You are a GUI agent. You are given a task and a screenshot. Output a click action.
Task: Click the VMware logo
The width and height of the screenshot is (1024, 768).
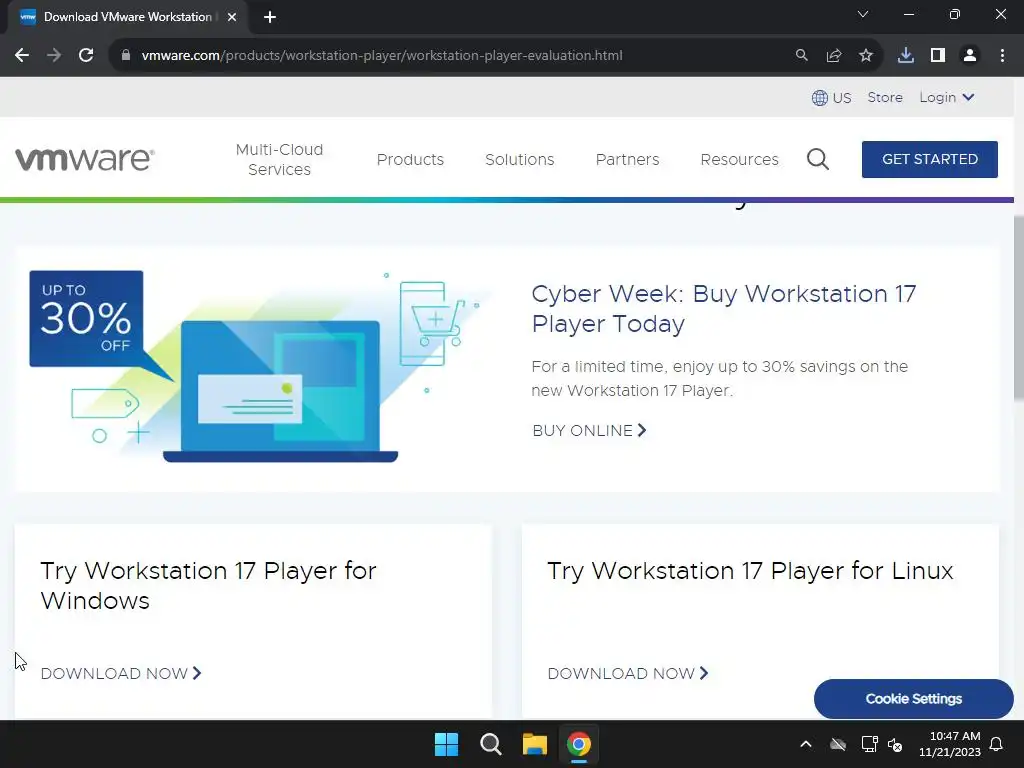click(85, 159)
